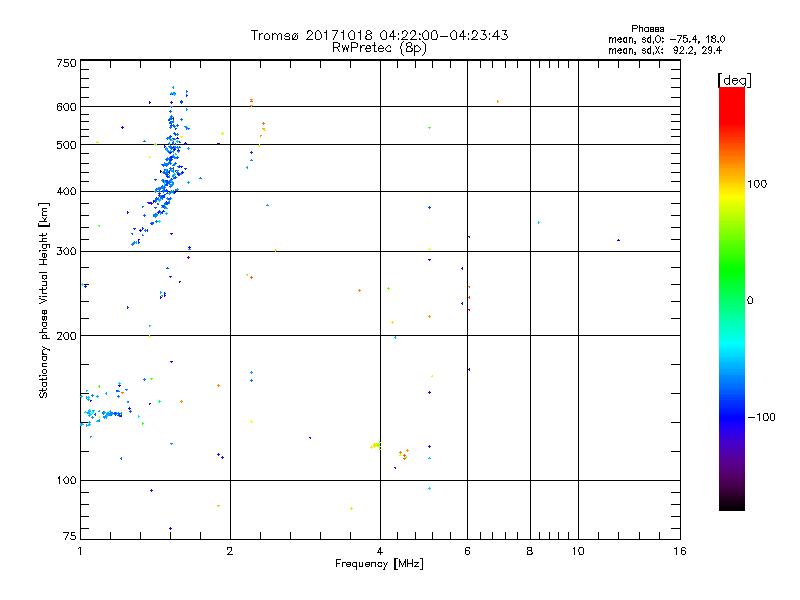This screenshot has height=600, width=800.
Task: Click the 'Stationary phase Virtual Height [km]' axis label
Action: (44, 300)
